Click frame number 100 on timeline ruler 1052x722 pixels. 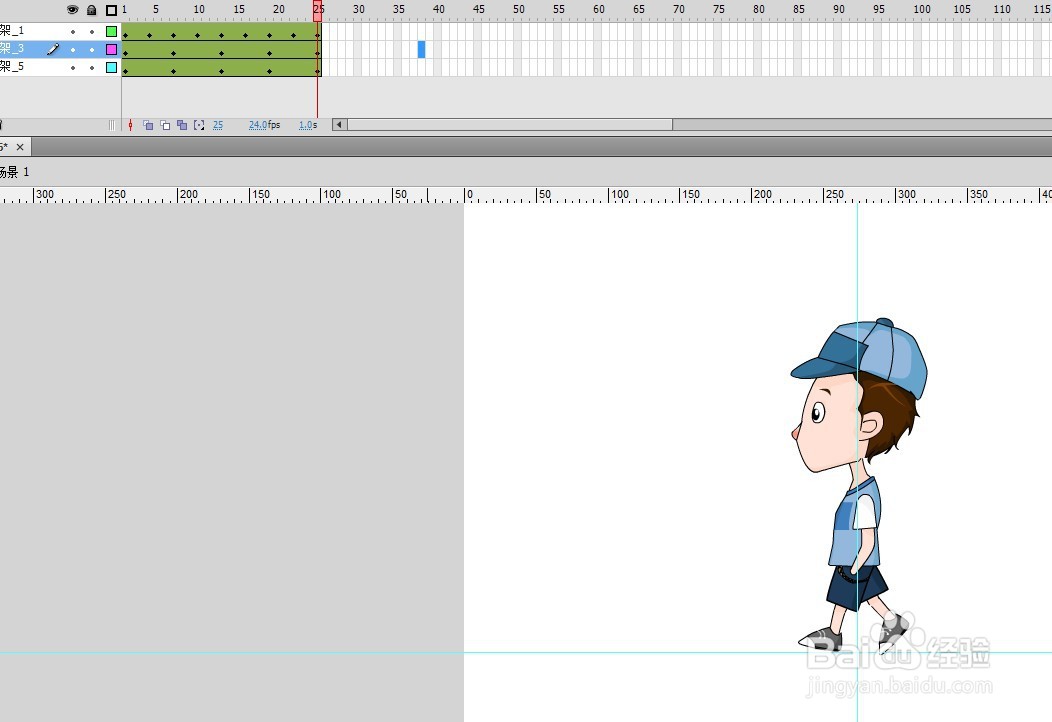coord(922,9)
